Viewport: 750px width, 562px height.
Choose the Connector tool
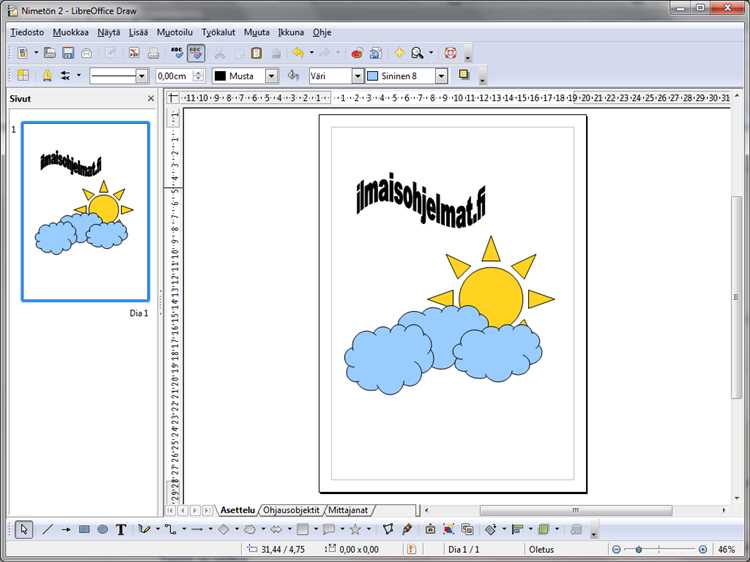pyautogui.click(x=170, y=529)
